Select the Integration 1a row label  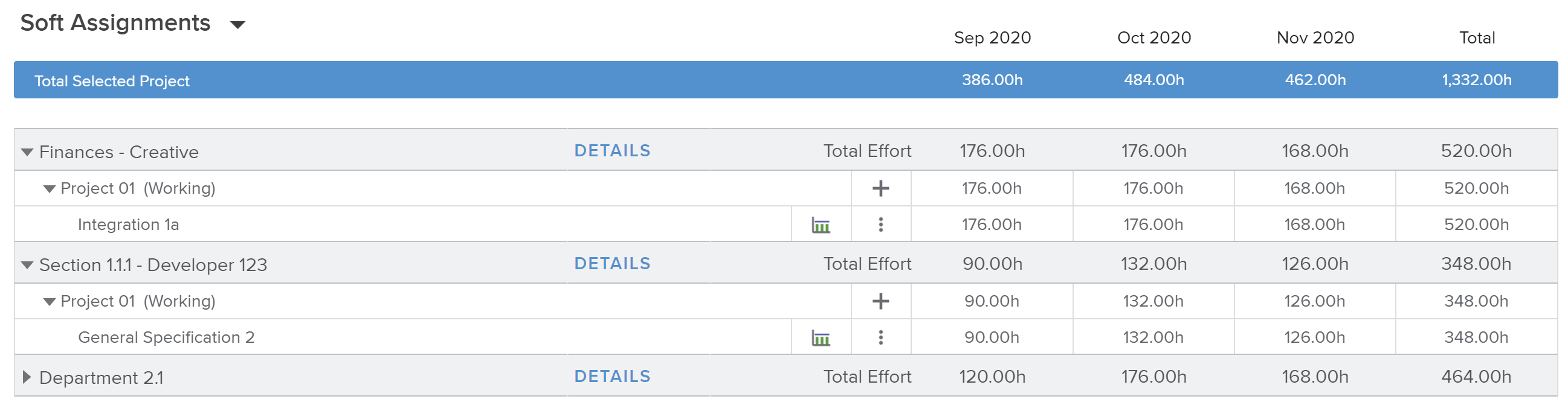point(129,225)
